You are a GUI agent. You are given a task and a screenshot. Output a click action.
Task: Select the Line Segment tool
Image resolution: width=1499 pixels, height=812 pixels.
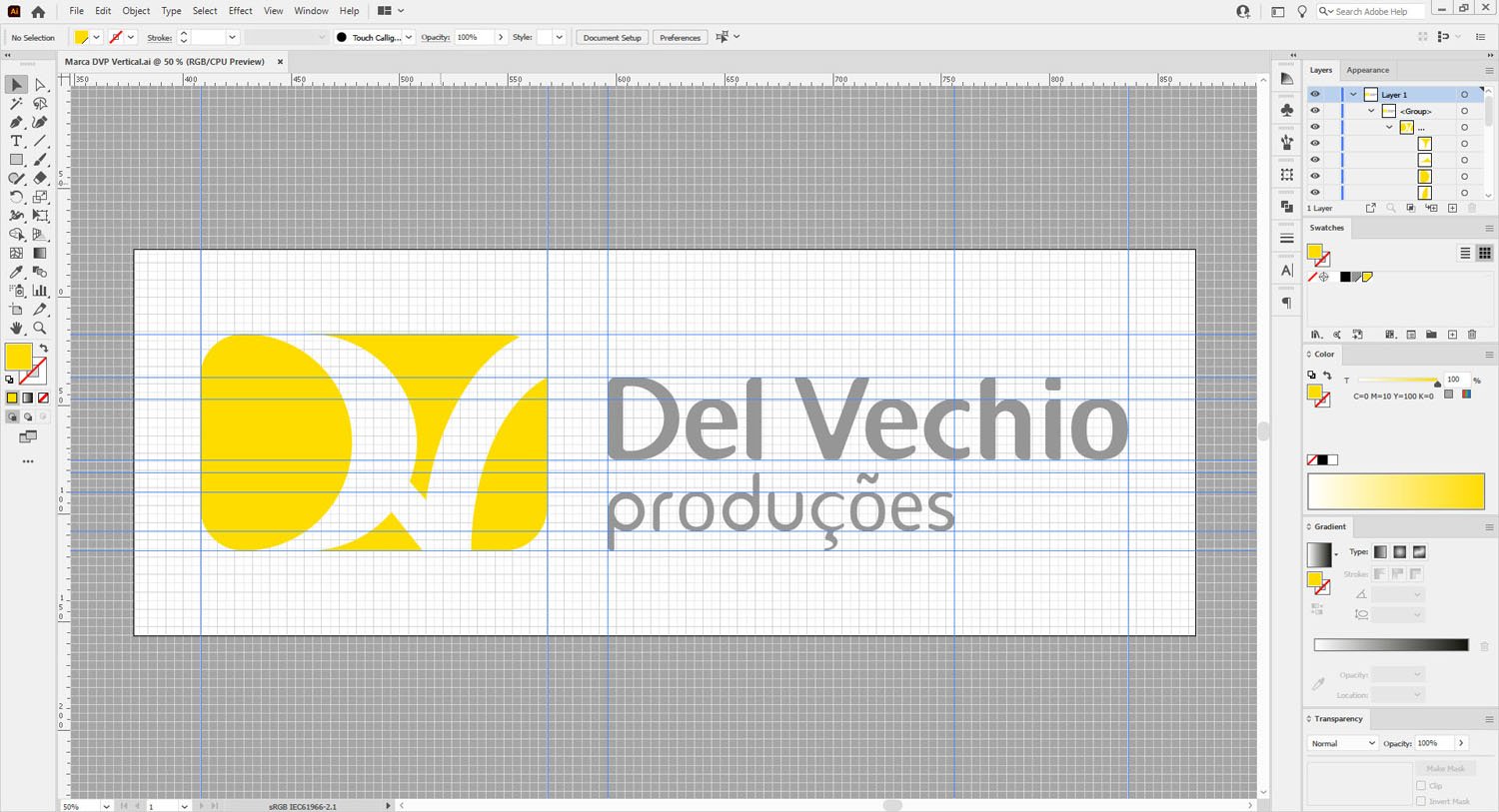[x=40, y=141]
